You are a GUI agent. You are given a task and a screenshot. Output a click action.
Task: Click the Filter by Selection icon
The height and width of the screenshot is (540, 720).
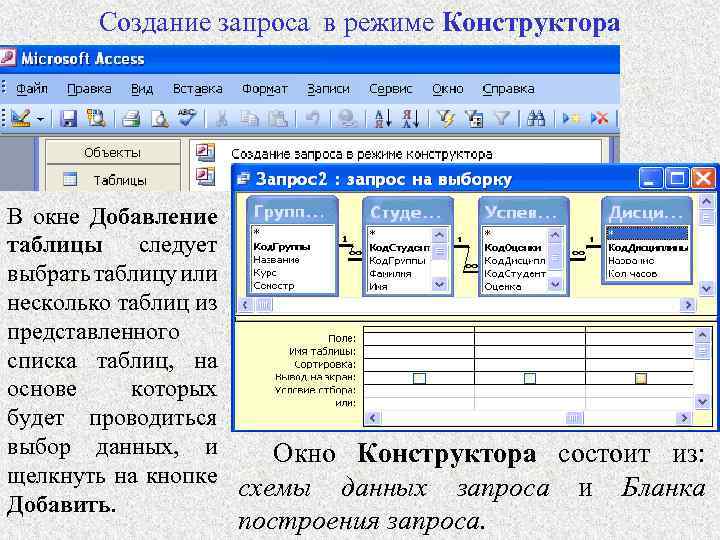click(445, 119)
